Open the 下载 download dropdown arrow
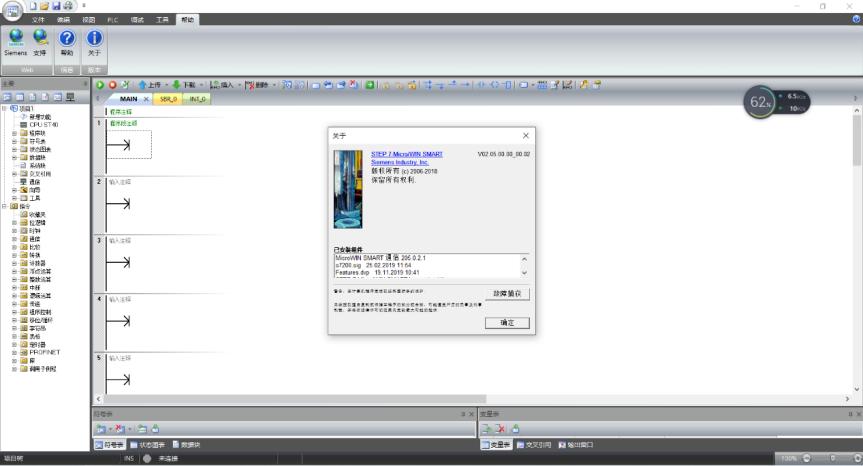 click(x=201, y=85)
